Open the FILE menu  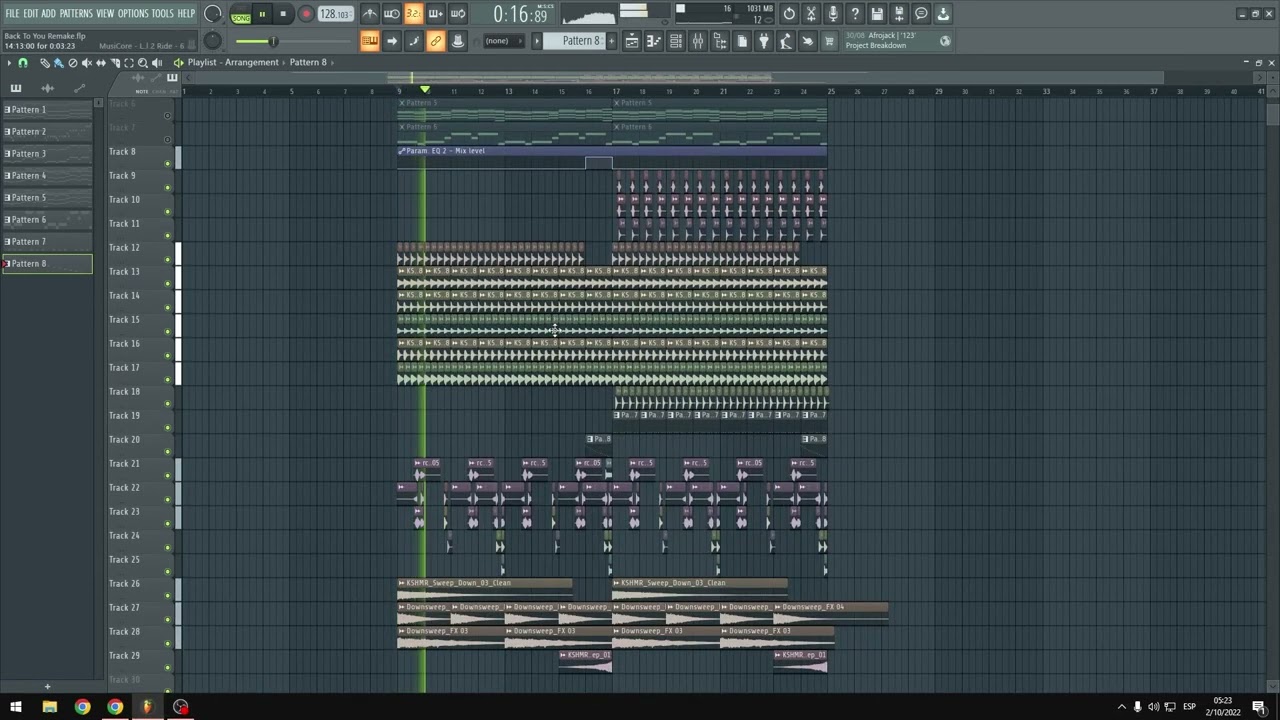pos(12,14)
